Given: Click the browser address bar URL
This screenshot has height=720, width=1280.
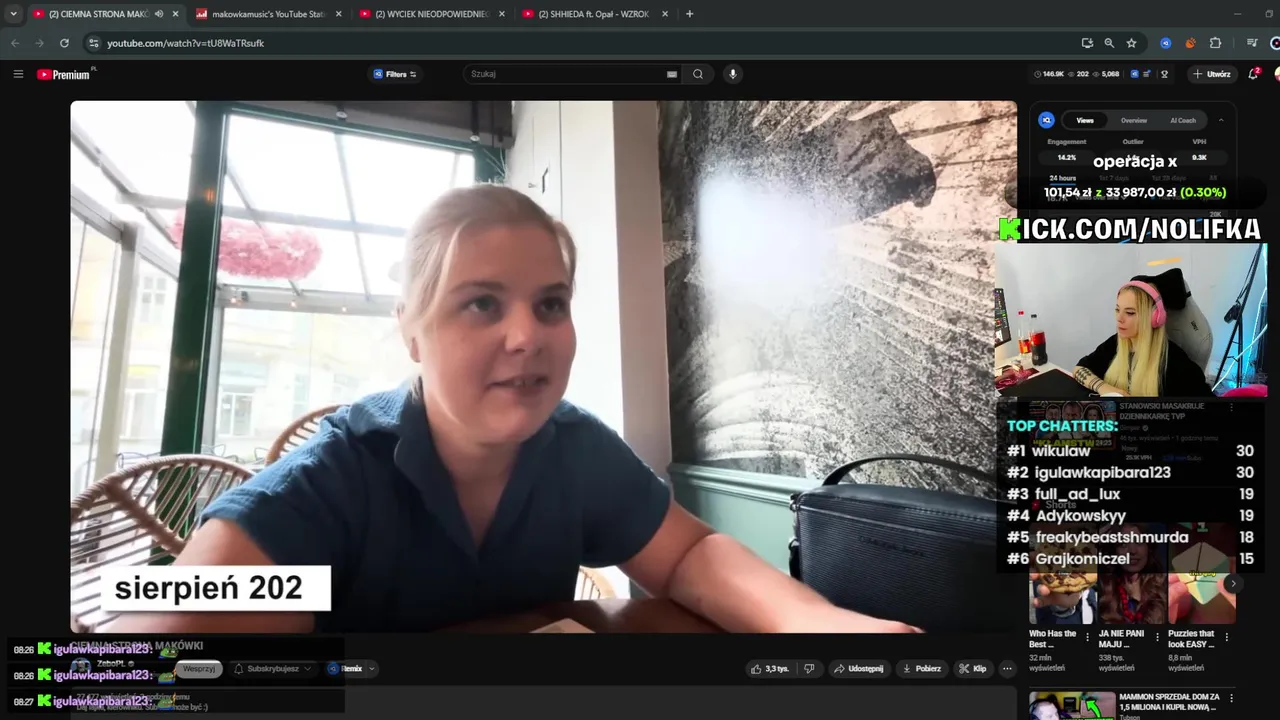Looking at the screenshot, I should click(186, 43).
